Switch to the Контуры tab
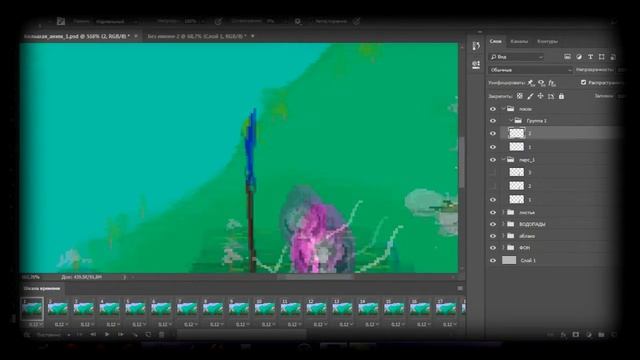 pyautogui.click(x=547, y=41)
